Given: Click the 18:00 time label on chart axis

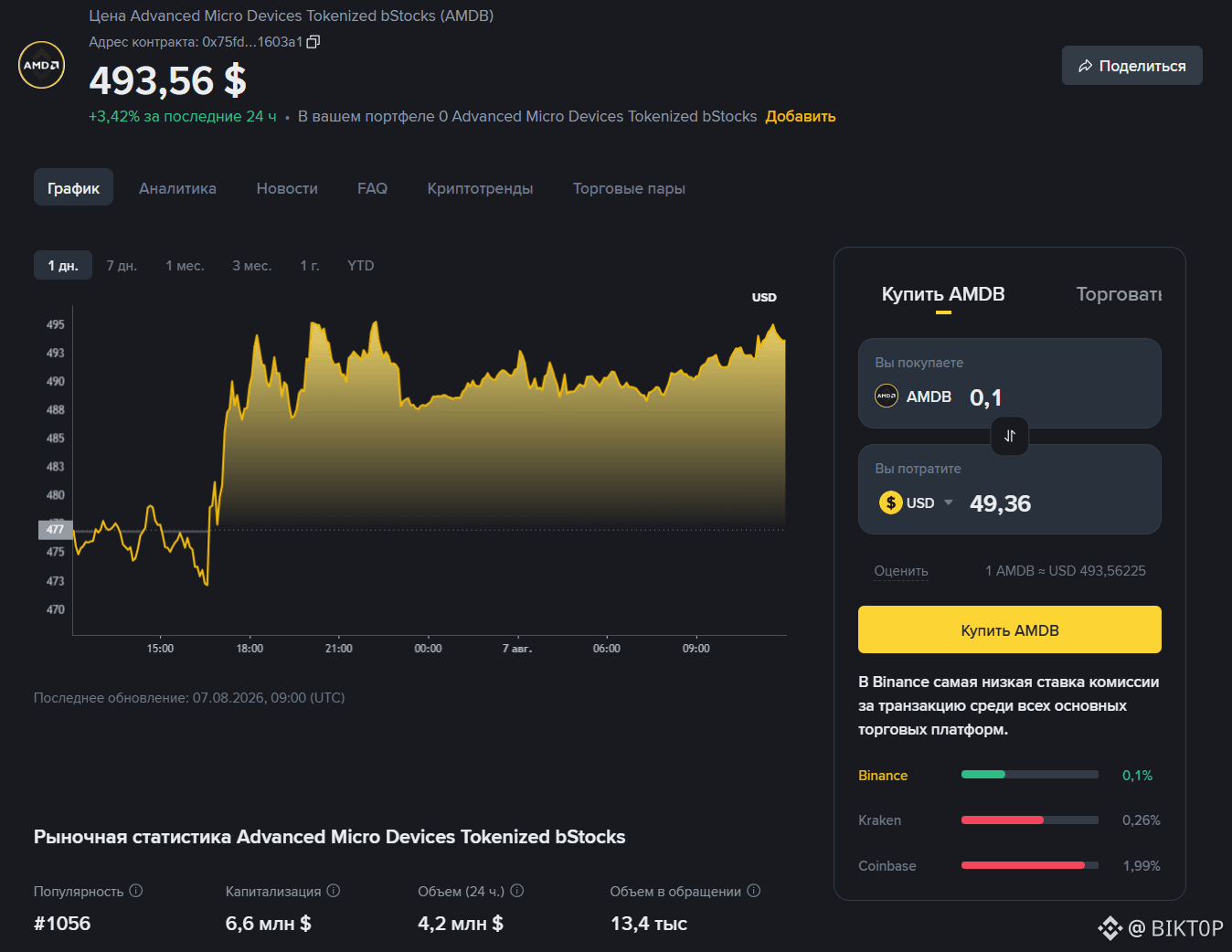Looking at the screenshot, I should click(250, 648).
